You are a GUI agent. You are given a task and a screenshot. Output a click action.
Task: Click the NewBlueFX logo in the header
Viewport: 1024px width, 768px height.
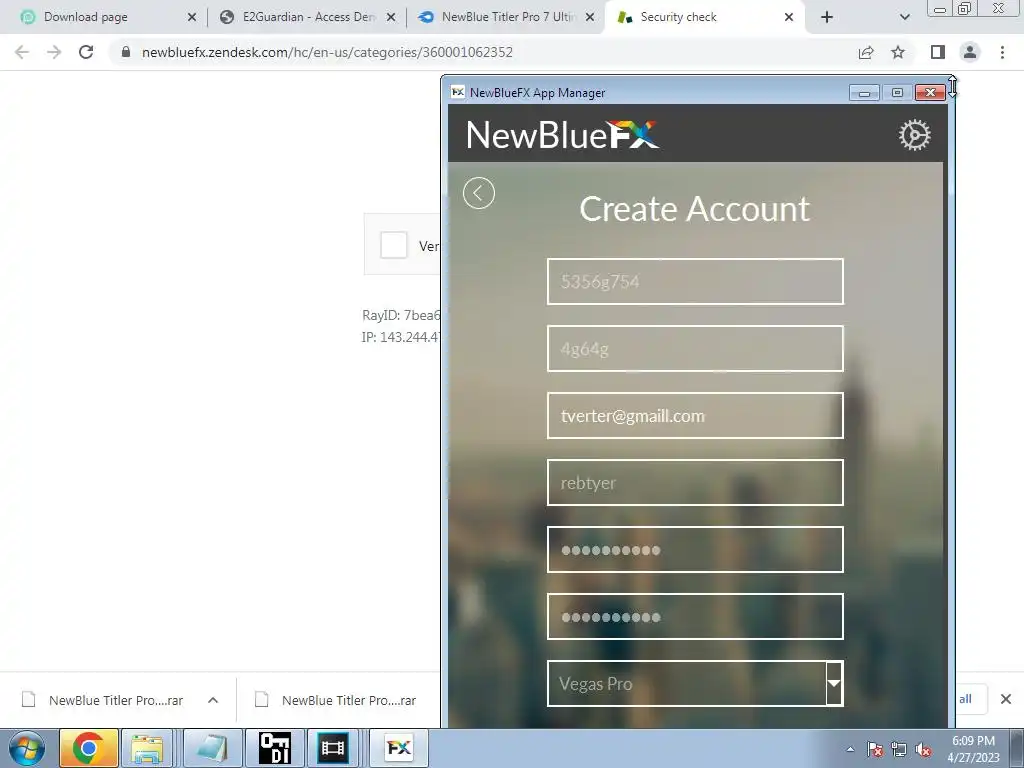[x=562, y=135]
